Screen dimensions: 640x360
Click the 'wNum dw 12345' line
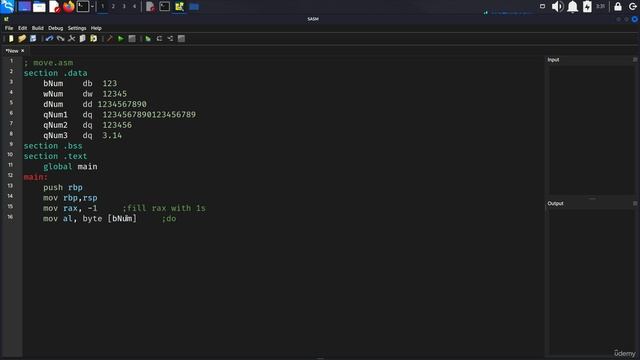click(x=85, y=94)
